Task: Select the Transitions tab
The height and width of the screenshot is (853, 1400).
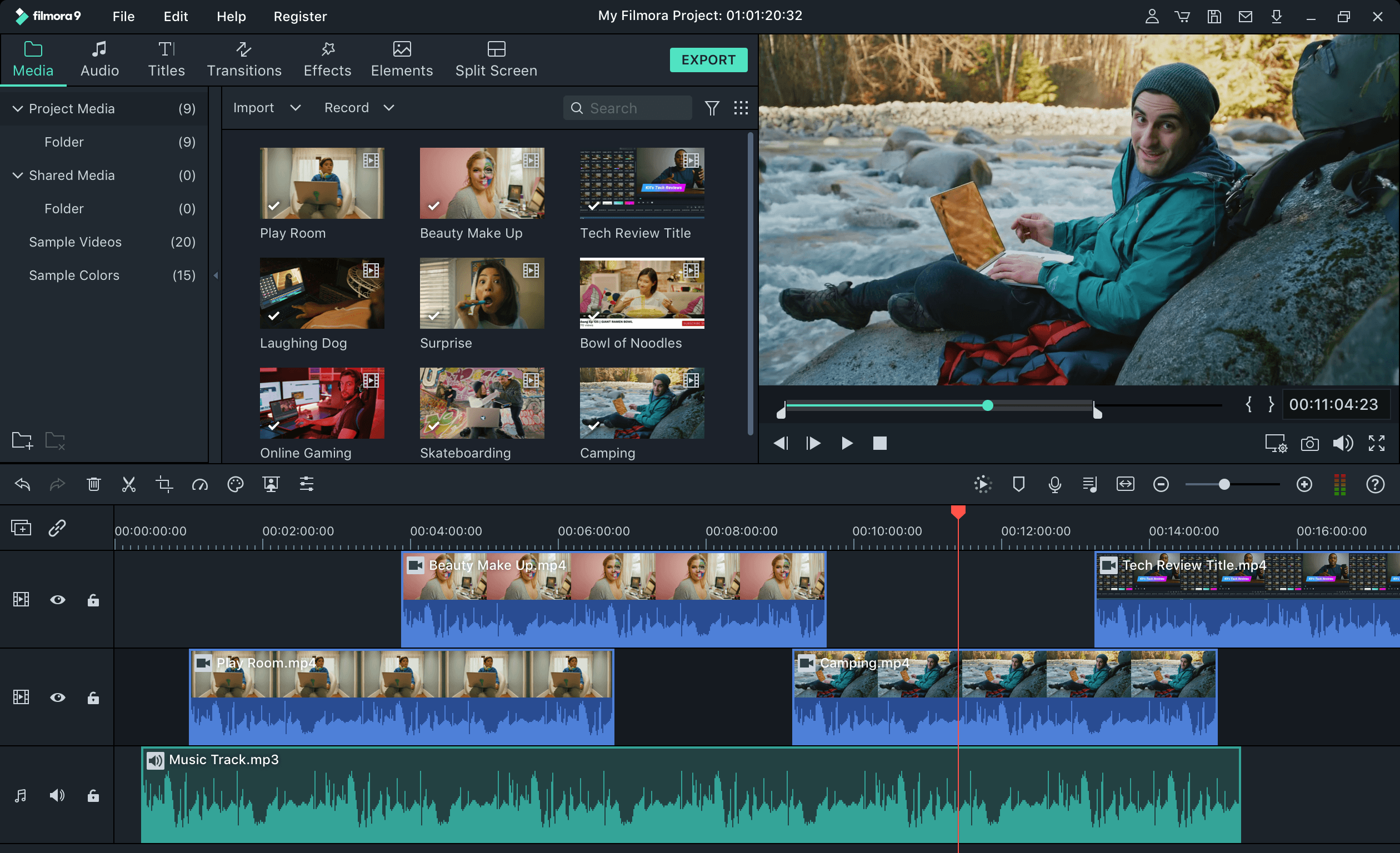Action: tap(243, 57)
